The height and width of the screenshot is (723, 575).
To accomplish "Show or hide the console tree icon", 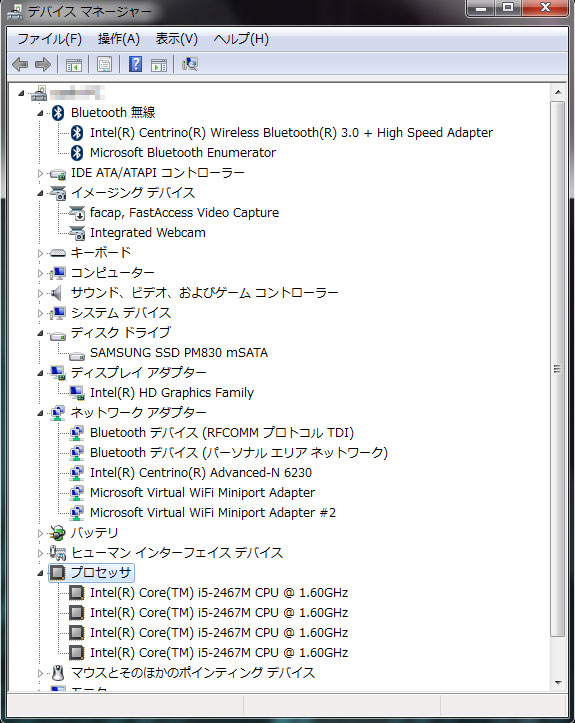I will coord(74,65).
